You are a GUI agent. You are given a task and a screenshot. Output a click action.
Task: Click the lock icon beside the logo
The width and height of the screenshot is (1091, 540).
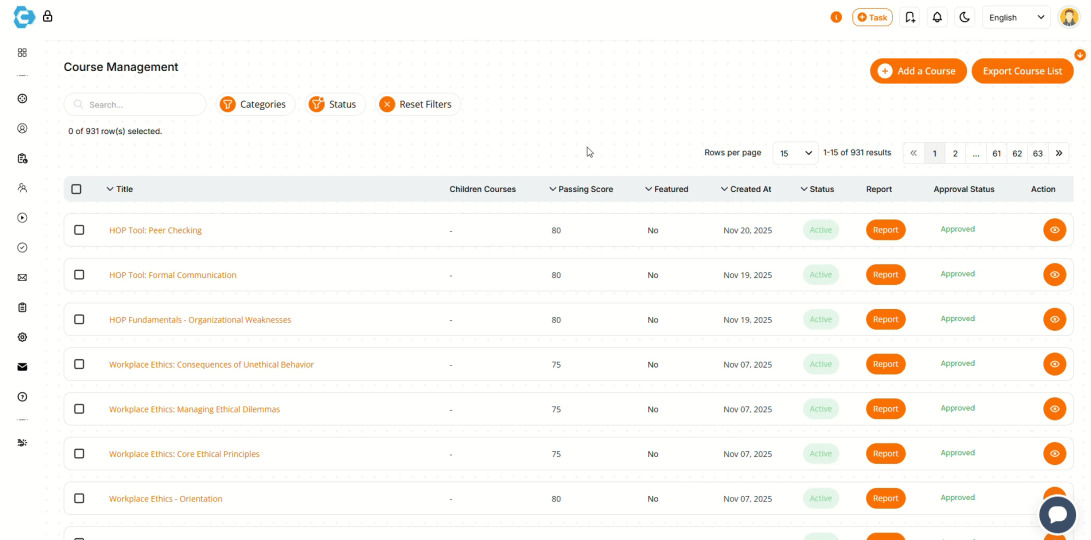click(48, 16)
